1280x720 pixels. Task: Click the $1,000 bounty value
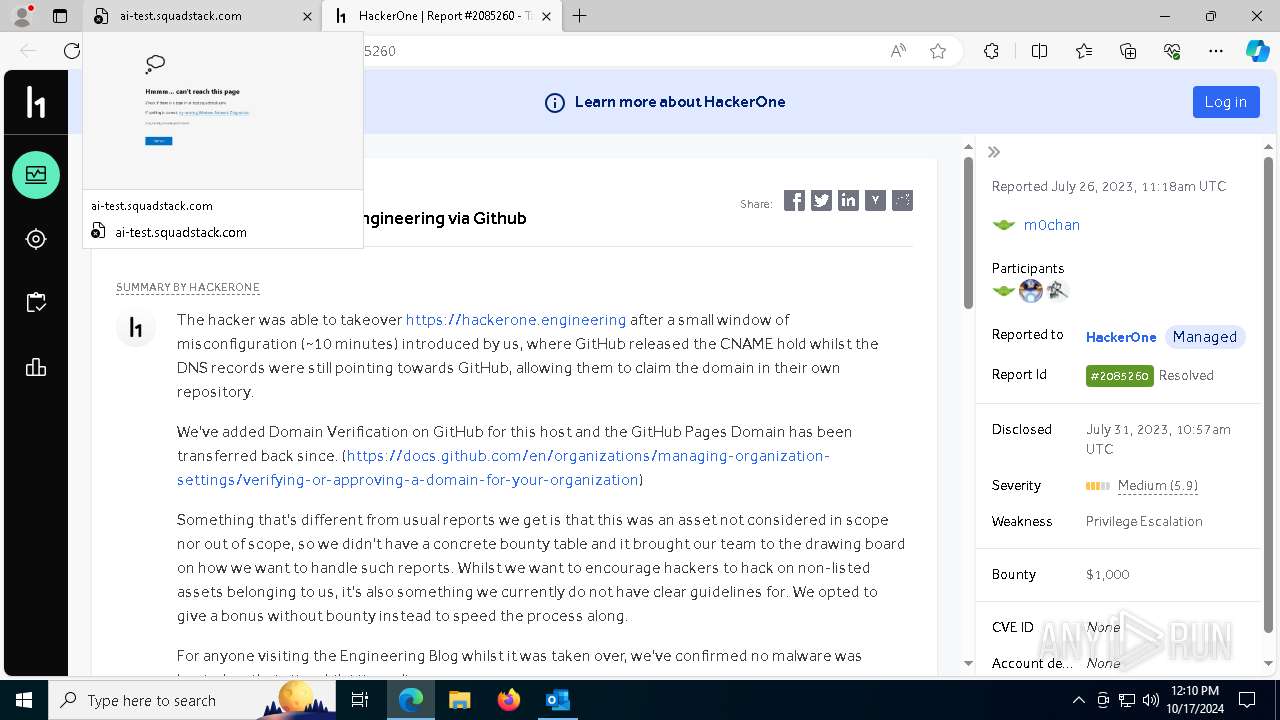(x=1108, y=575)
